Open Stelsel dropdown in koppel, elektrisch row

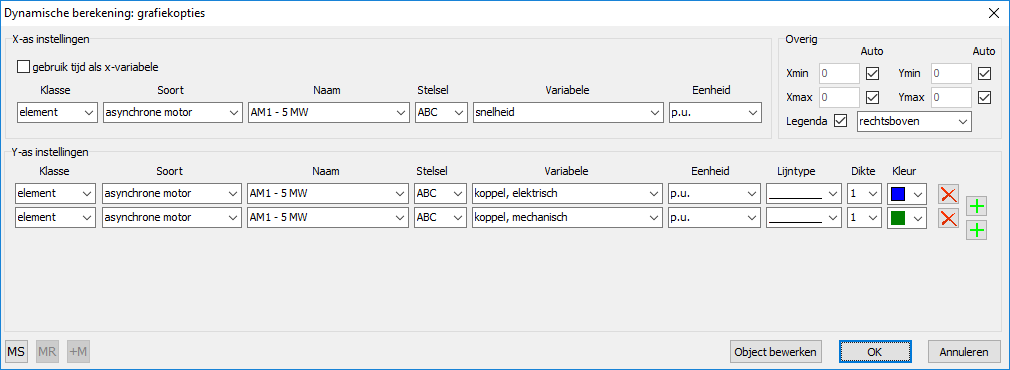pos(441,193)
